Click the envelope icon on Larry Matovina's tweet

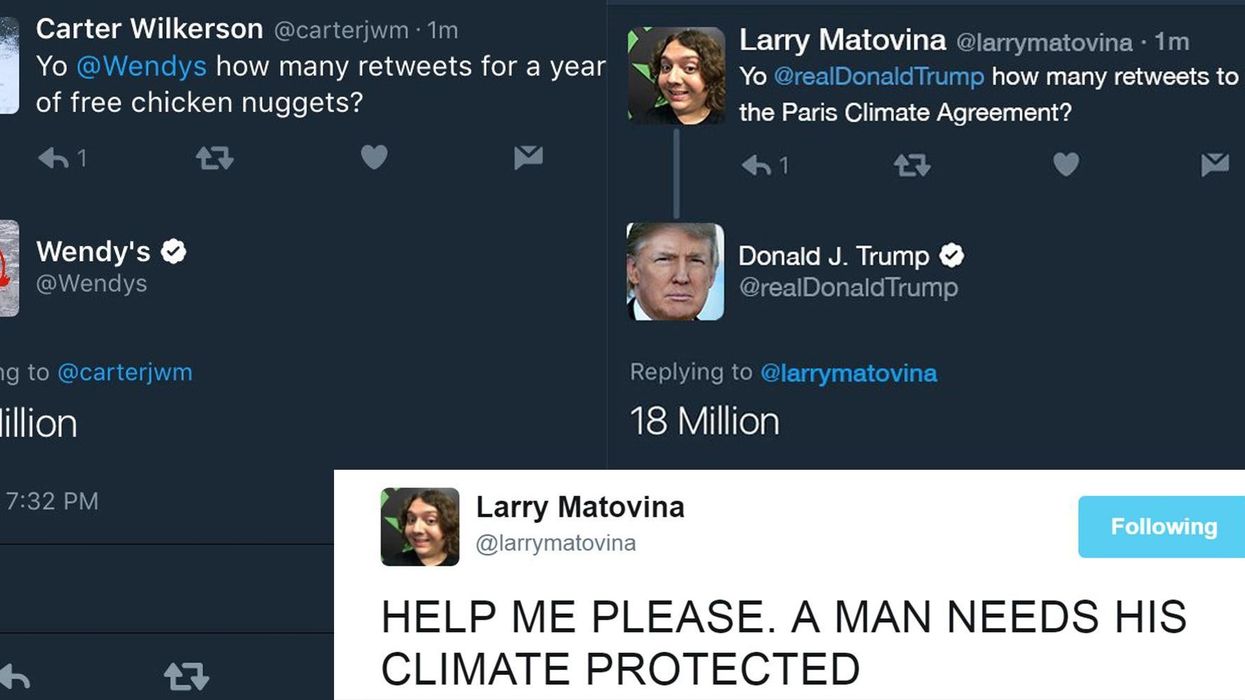coord(1215,163)
